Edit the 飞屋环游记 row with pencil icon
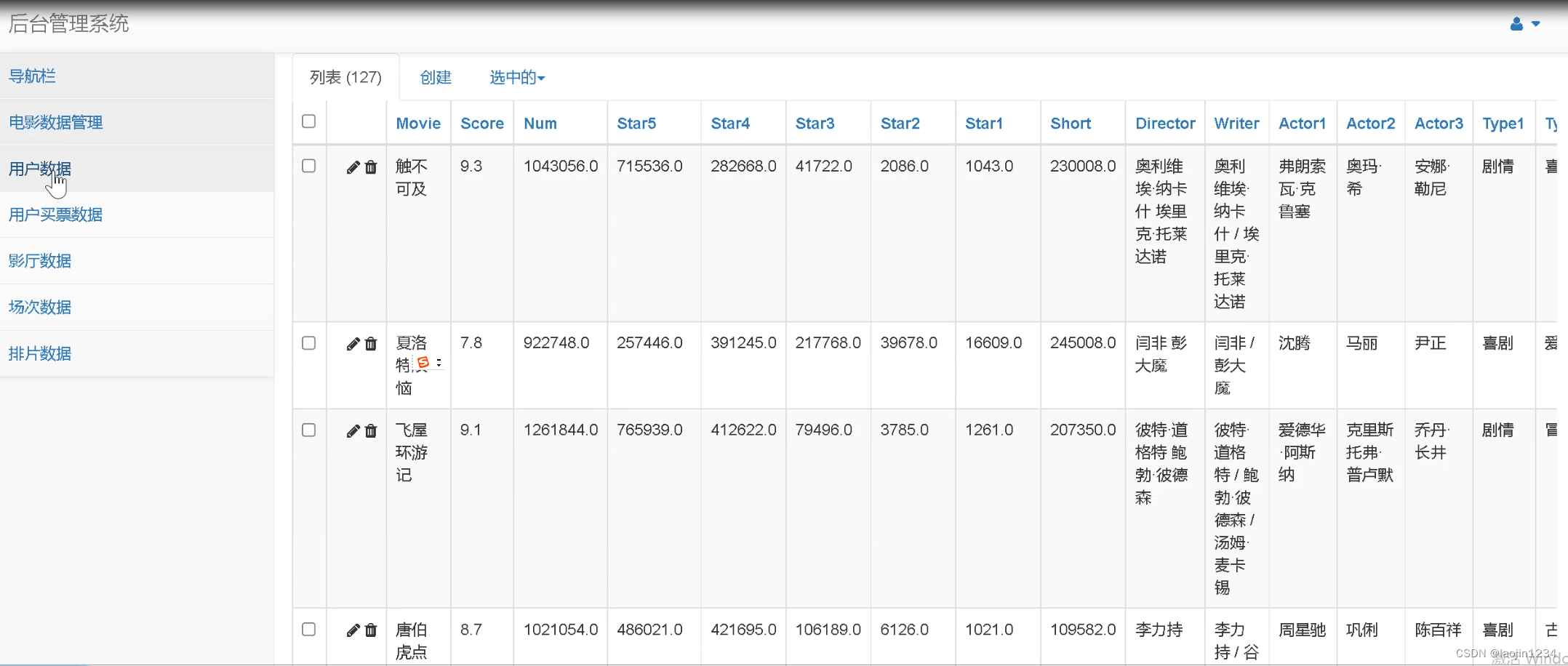The width and height of the screenshot is (1568, 666). 353,431
